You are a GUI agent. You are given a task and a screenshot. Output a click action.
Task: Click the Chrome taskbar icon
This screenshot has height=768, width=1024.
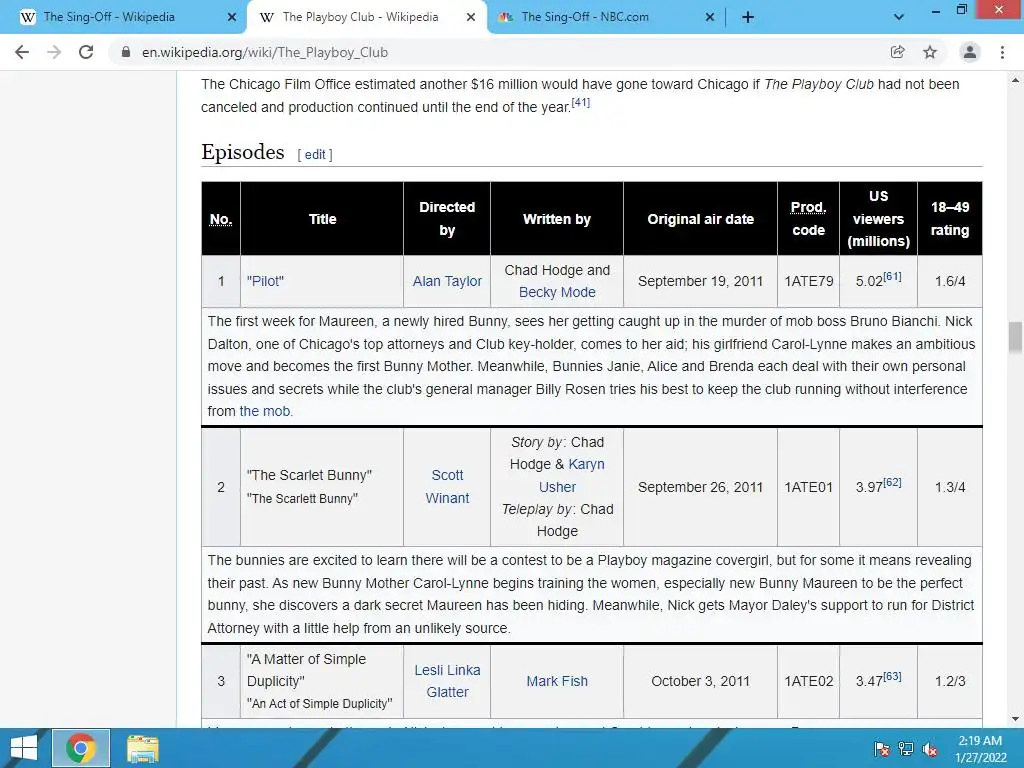[x=81, y=748]
